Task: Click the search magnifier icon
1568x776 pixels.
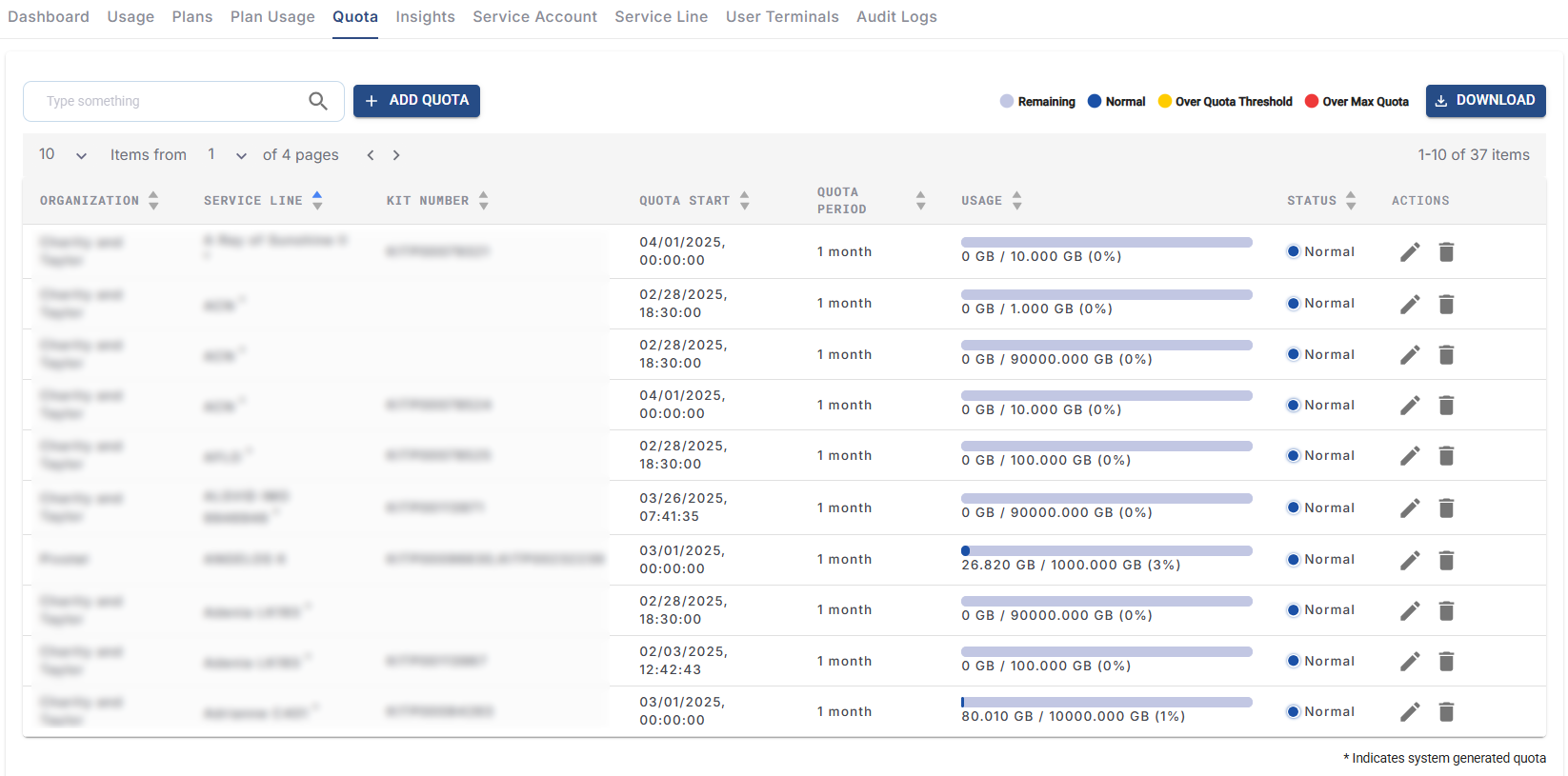Action: click(x=318, y=101)
